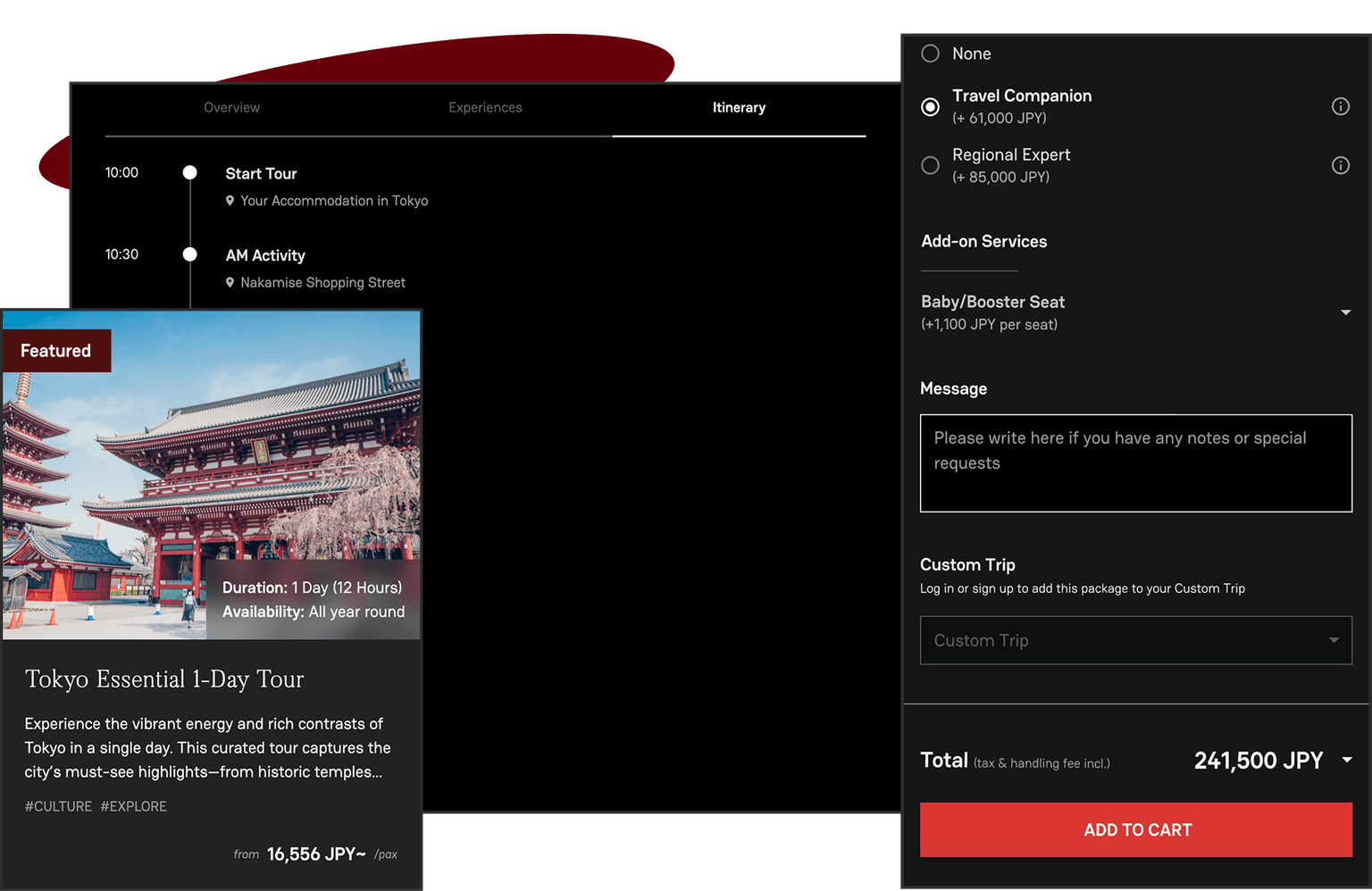
Task: Select the Travel Companion radio button
Action: pyautogui.click(x=930, y=107)
